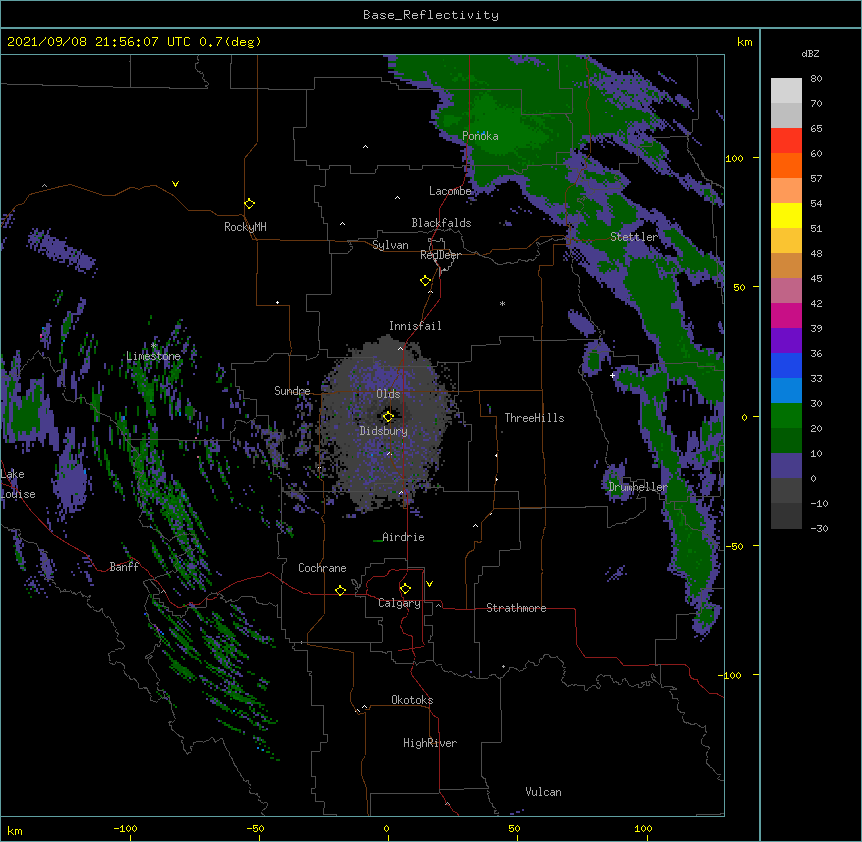Select the Airdrie label
Screen dimensions: 862x842
[403, 537]
